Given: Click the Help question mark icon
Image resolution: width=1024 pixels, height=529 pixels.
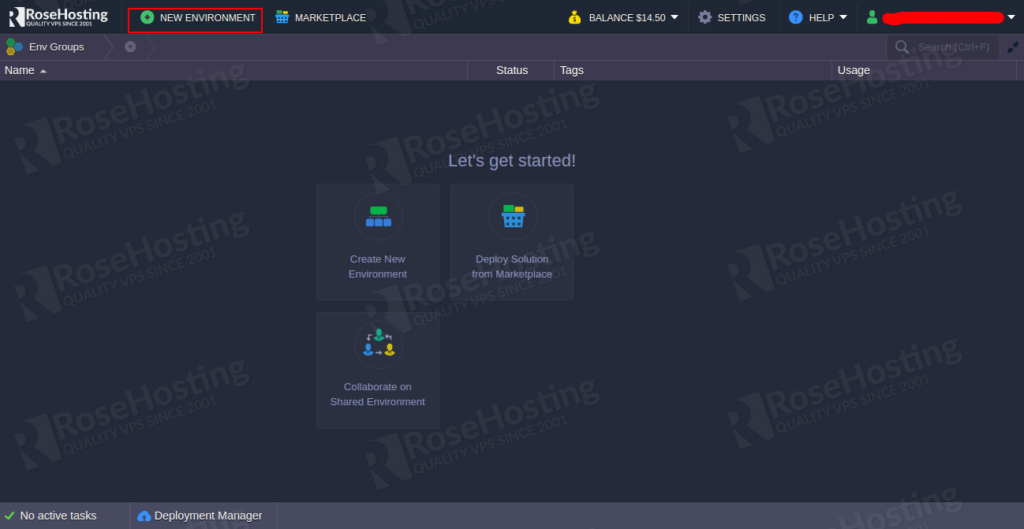Looking at the screenshot, I should click(795, 18).
